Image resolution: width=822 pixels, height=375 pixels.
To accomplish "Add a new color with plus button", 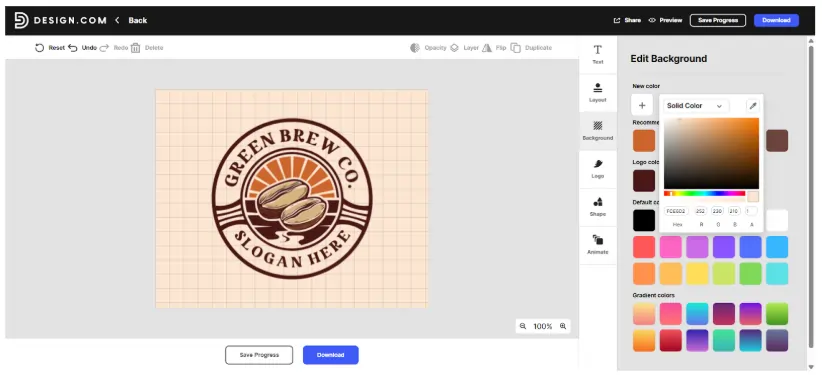I will coord(642,105).
